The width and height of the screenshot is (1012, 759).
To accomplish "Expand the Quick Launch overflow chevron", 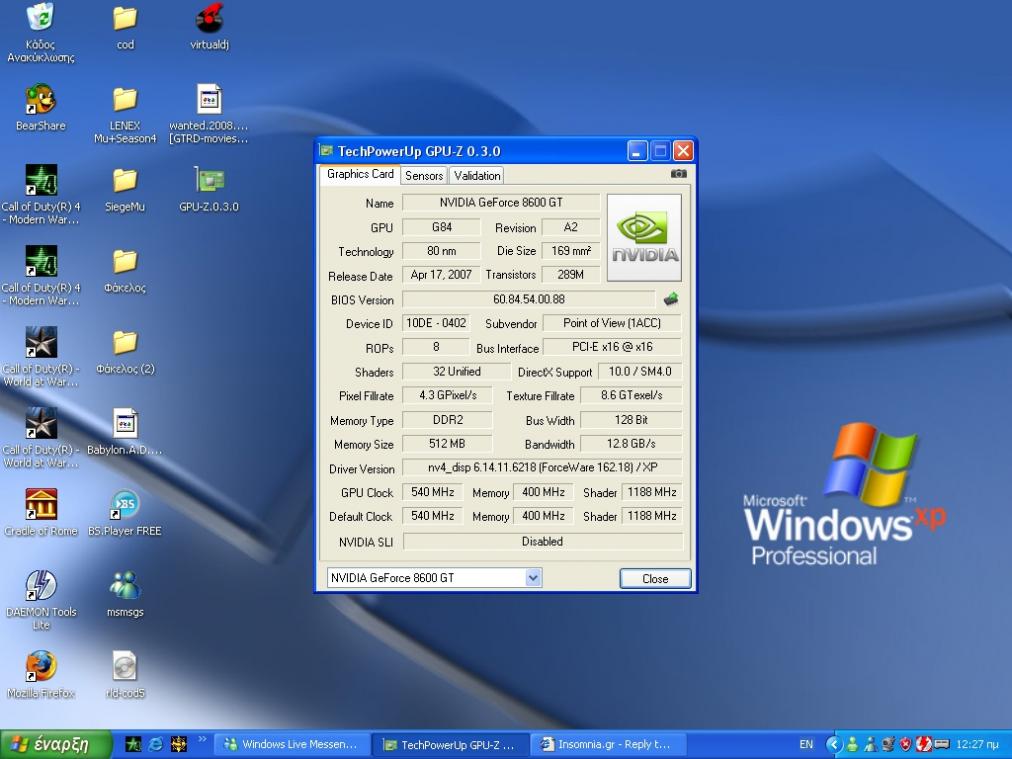I will (x=202, y=739).
